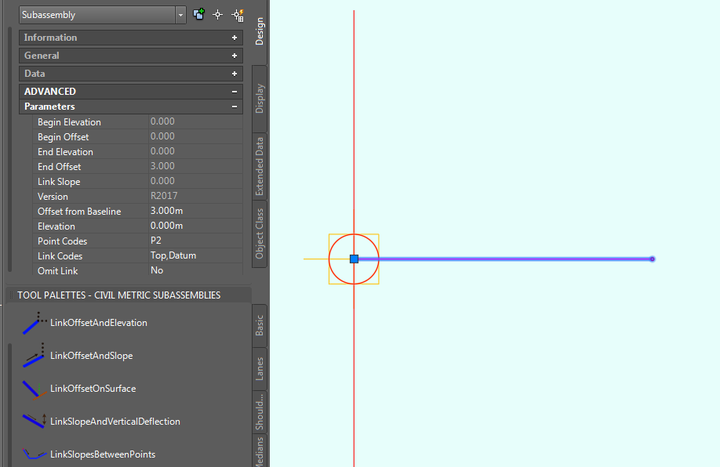Select the LinkOffsetAndElevation subassembly tool

point(98,323)
